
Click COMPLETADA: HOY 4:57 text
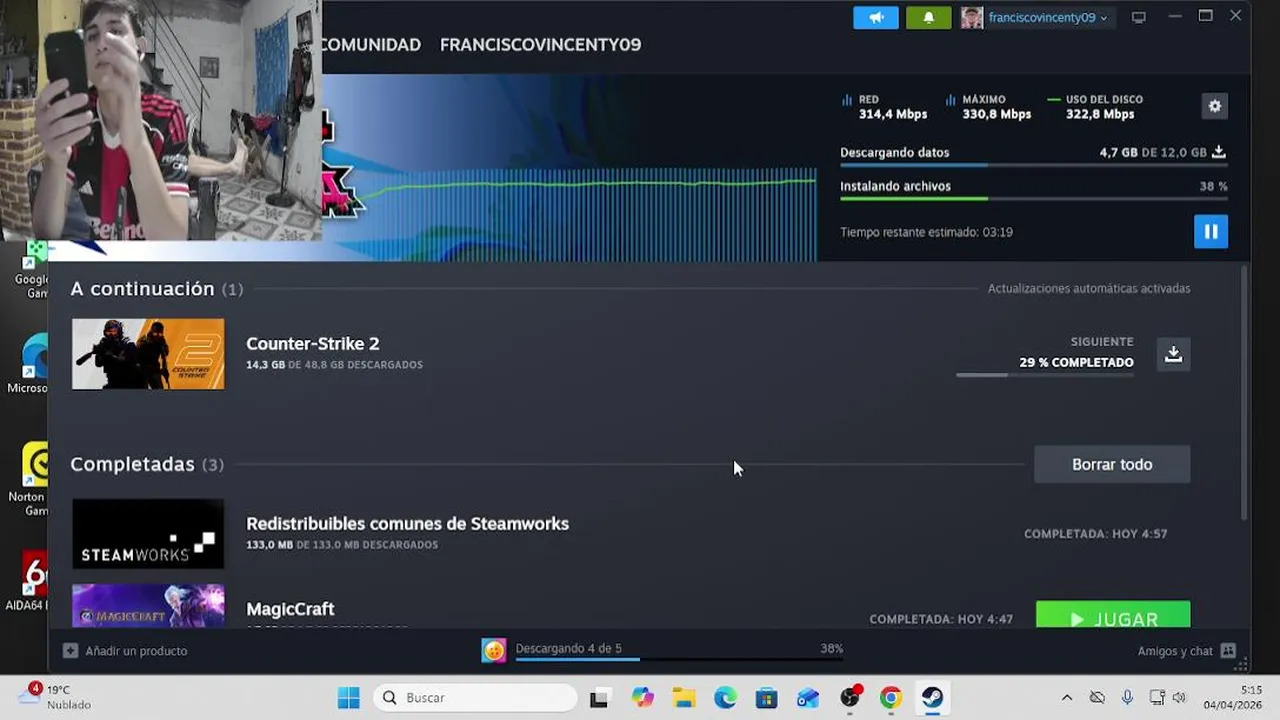pyautogui.click(x=1095, y=534)
